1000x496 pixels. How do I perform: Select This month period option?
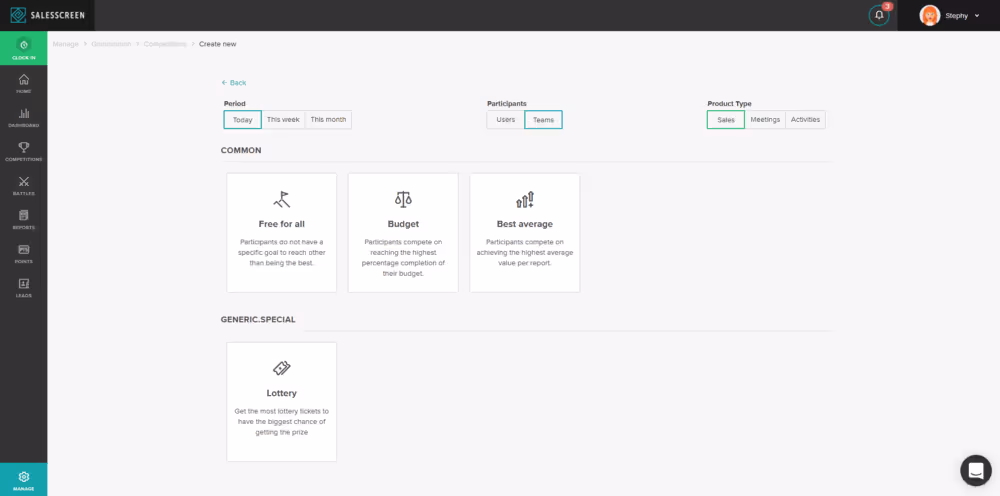click(x=328, y=120)
